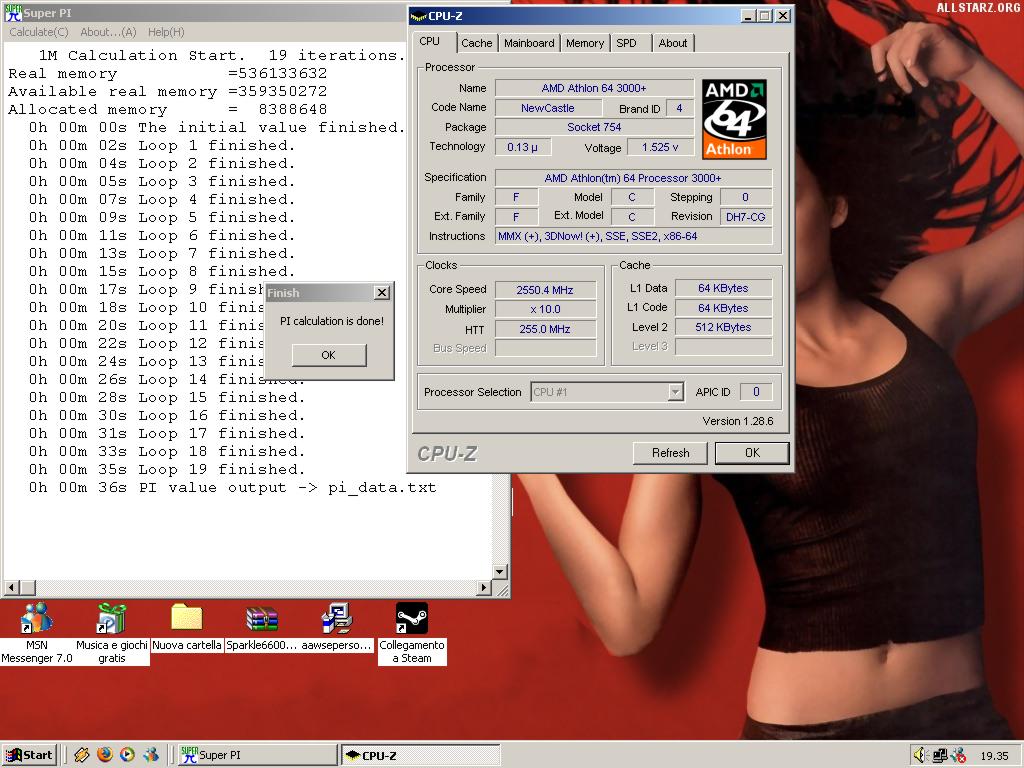The width and height of the screenshot is (1024, 768).
Task: Click the Super PI scroll right arrow
Action: click(483, 588)
